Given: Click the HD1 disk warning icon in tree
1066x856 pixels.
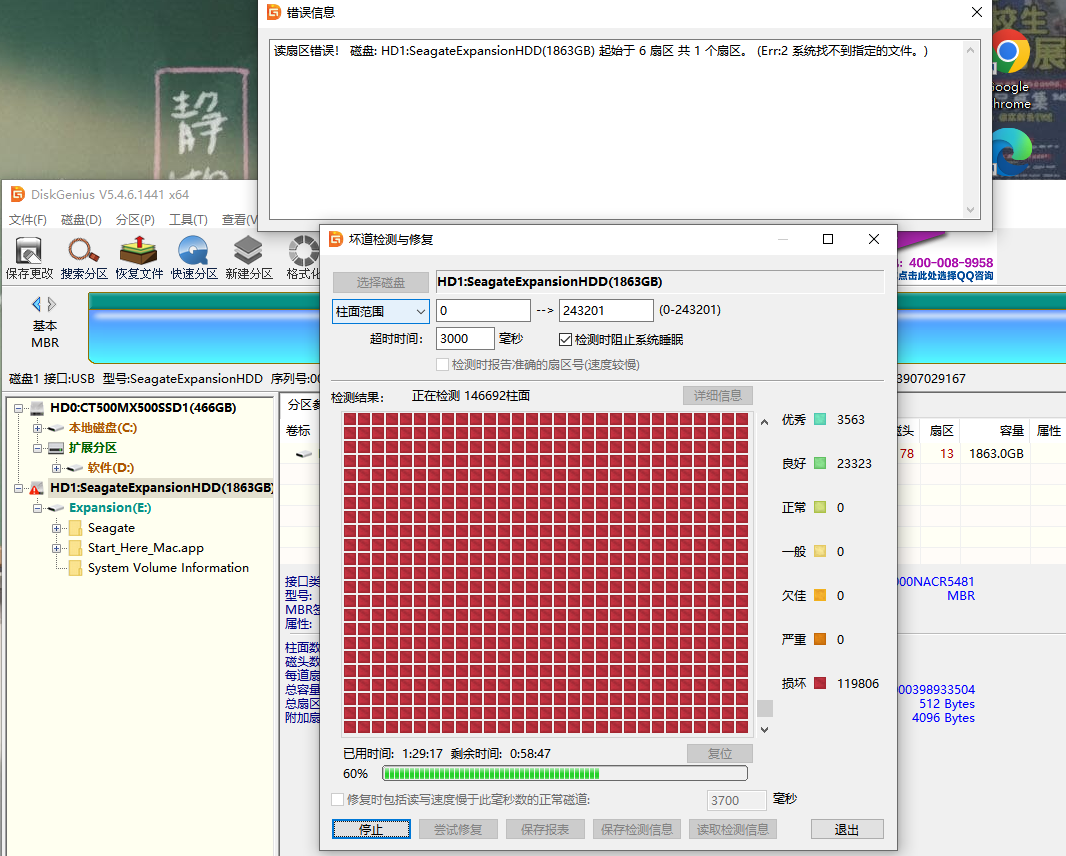Looking at the screenshot, I should [36, 488].
